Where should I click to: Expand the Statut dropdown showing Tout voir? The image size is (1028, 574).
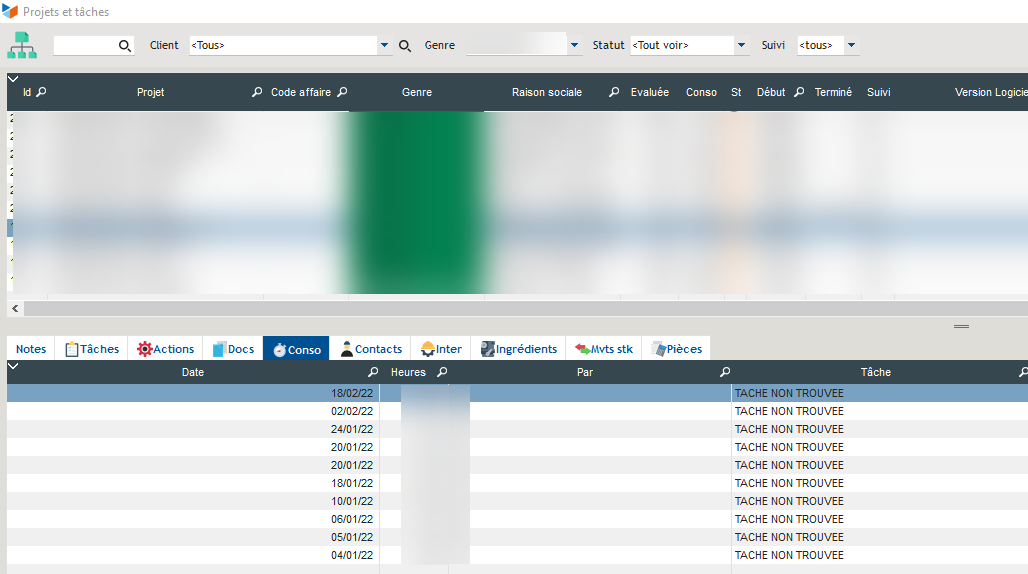tap(741, 46)
